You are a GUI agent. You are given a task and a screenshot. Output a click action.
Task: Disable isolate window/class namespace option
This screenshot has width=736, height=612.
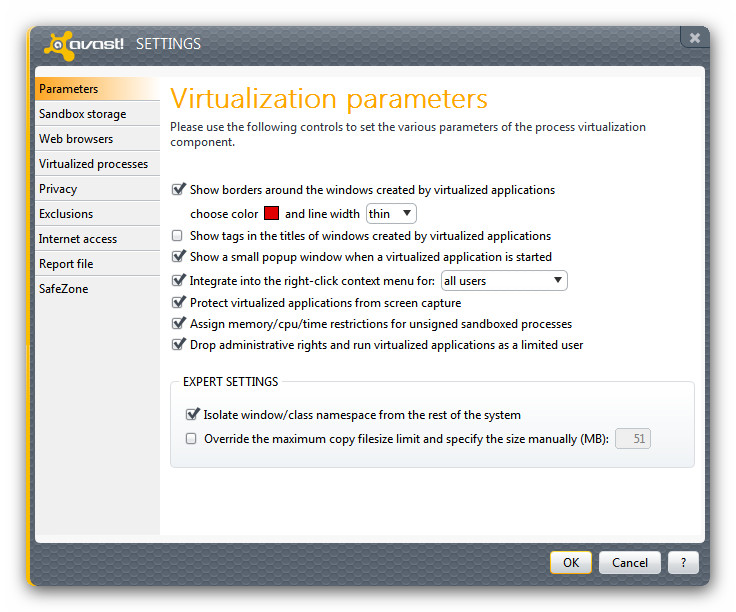pos(192,414)
